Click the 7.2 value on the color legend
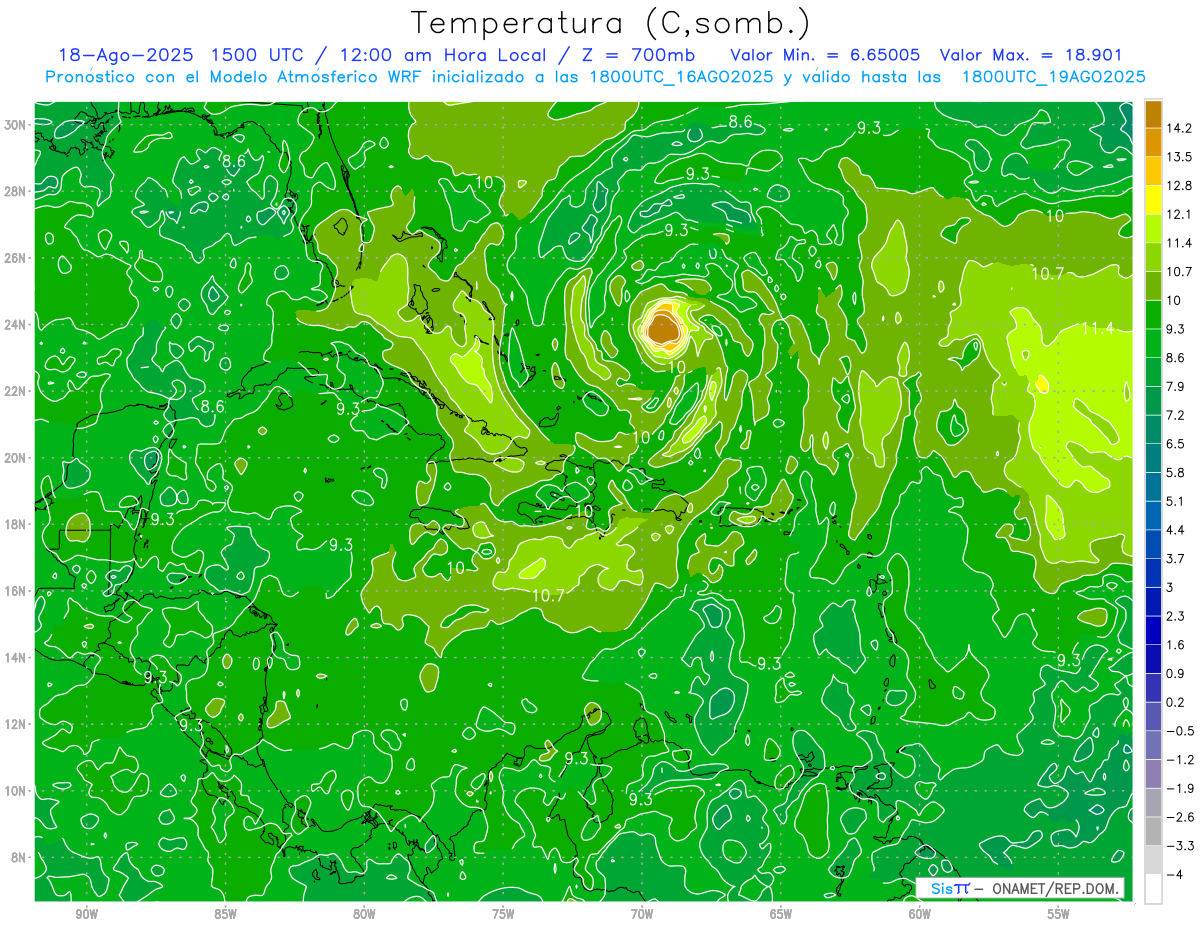The height and width of the screenshot is (927, 1200). click(1176, 415)
